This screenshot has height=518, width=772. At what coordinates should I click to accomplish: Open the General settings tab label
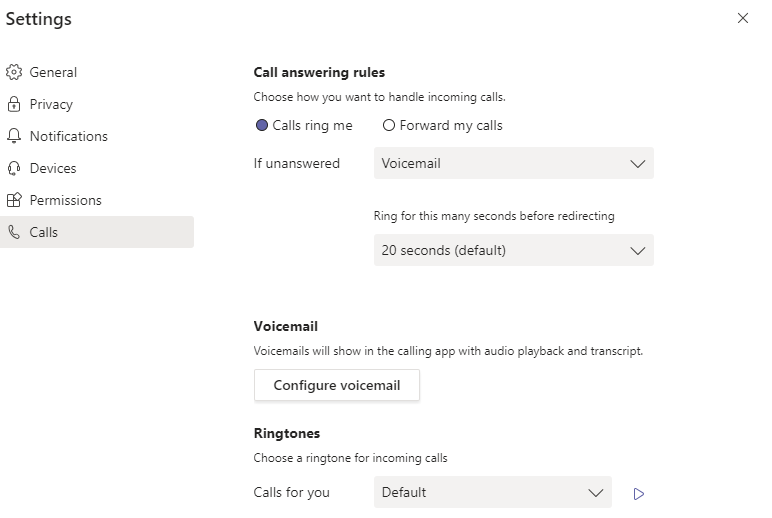tap(53, 72)
